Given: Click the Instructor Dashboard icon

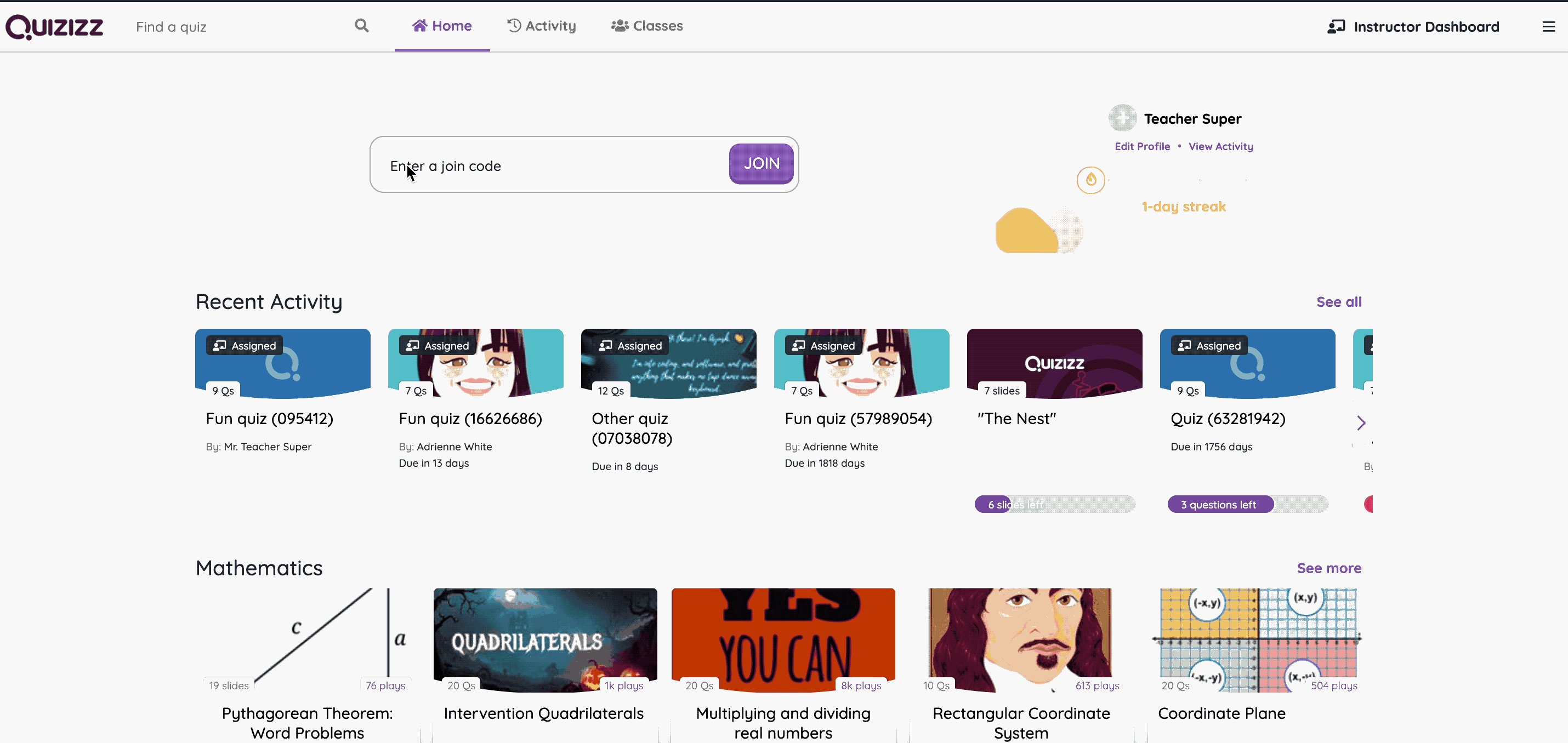Looking at the screenshot, I should [1335, 26].
